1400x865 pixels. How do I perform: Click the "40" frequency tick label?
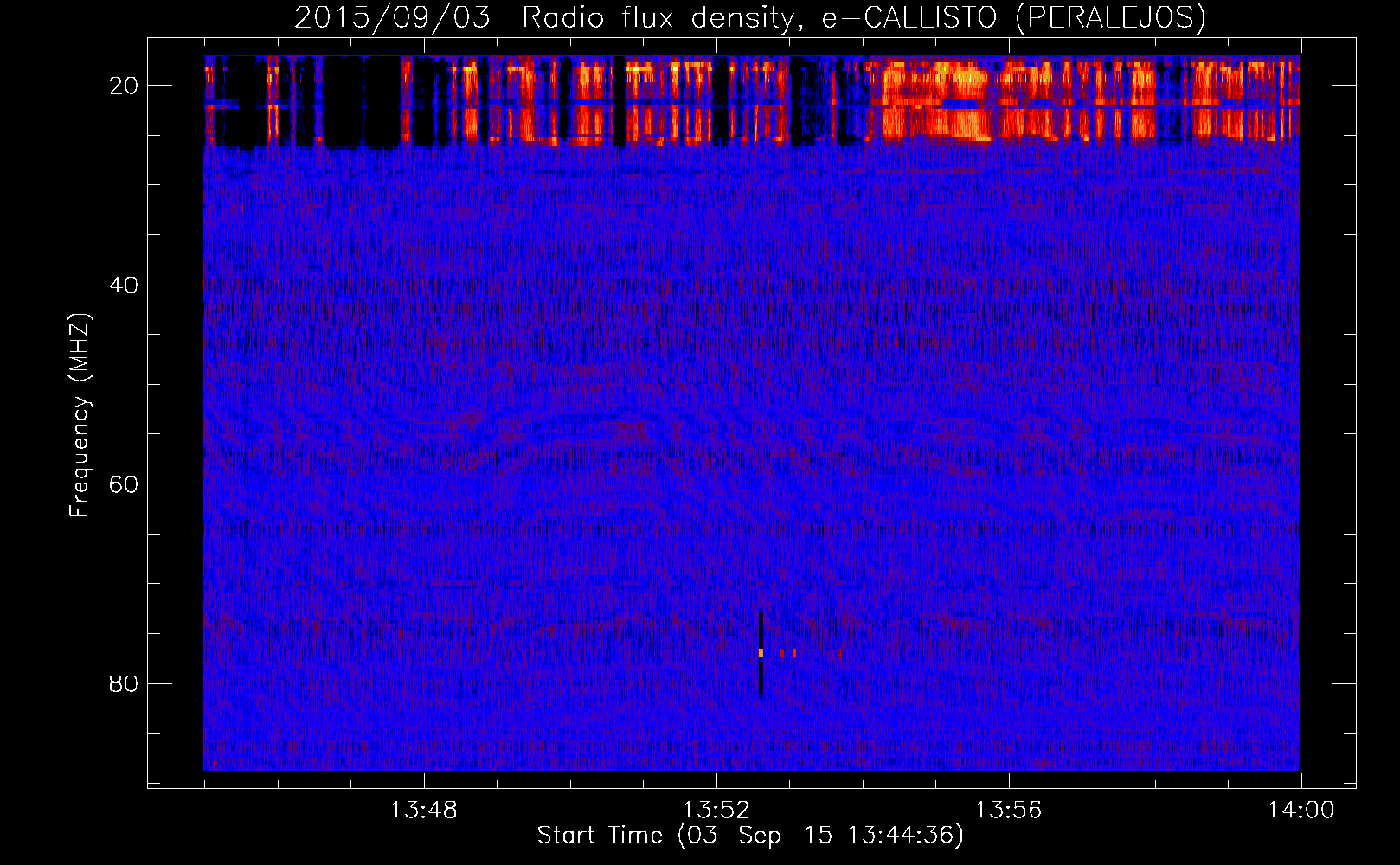pyautogui.click(x=125, y=285)
